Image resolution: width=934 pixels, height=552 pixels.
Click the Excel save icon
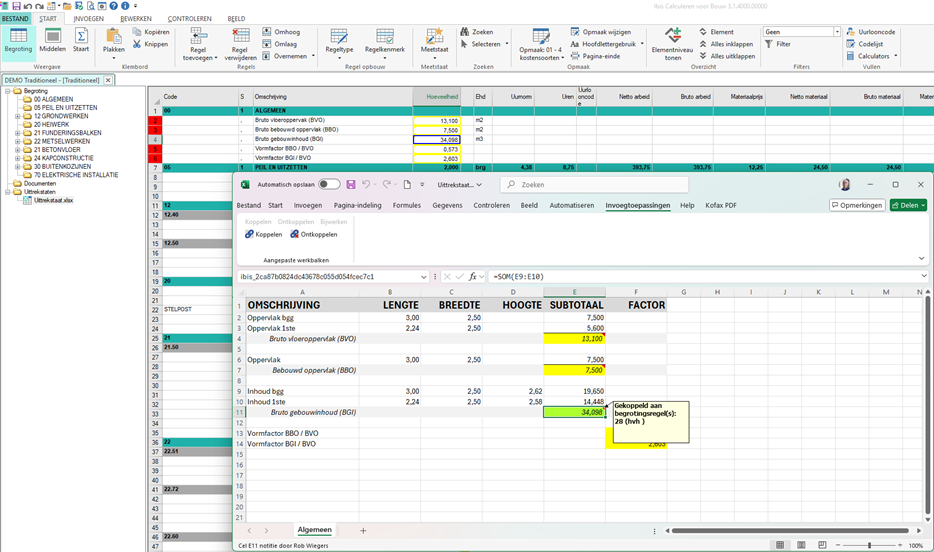tap(351, 185)
